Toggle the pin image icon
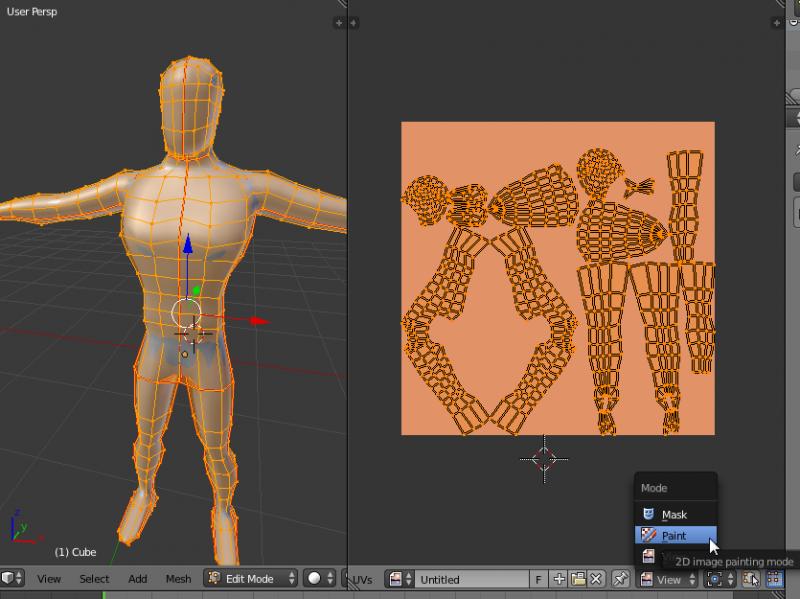 click(620, 579)
